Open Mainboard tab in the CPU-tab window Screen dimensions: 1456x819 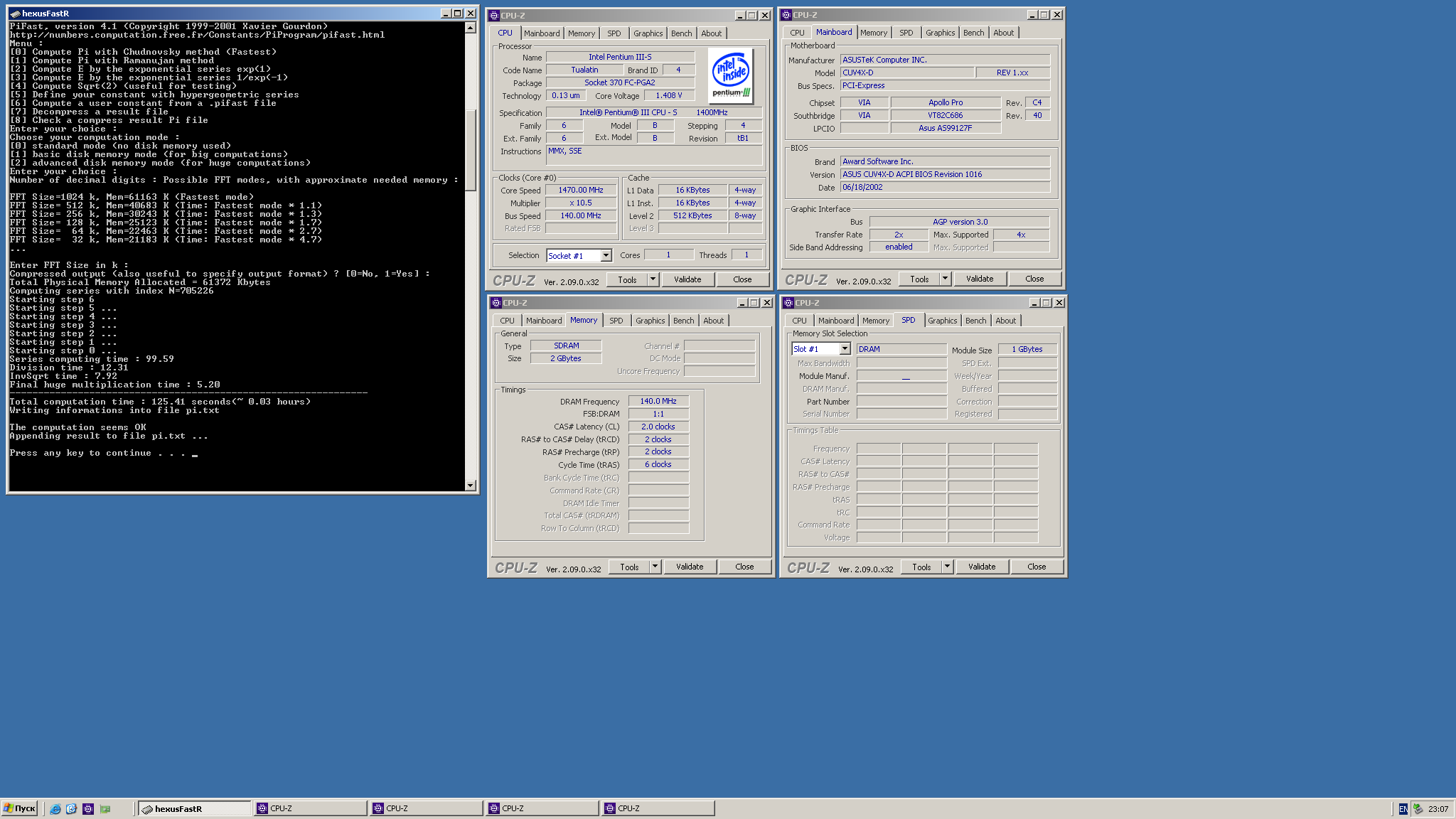pyautogui.click(x=542, y=33)
